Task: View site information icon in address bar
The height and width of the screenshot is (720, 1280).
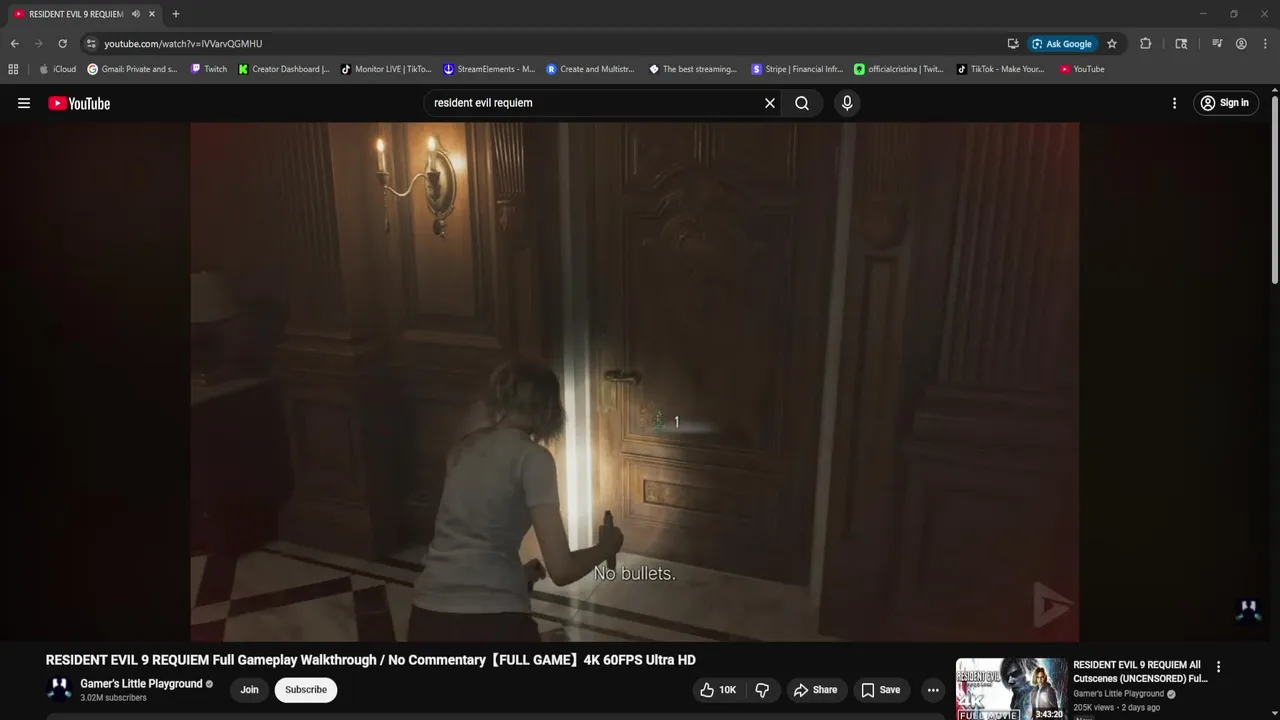Action: click(x=91, y=44)
